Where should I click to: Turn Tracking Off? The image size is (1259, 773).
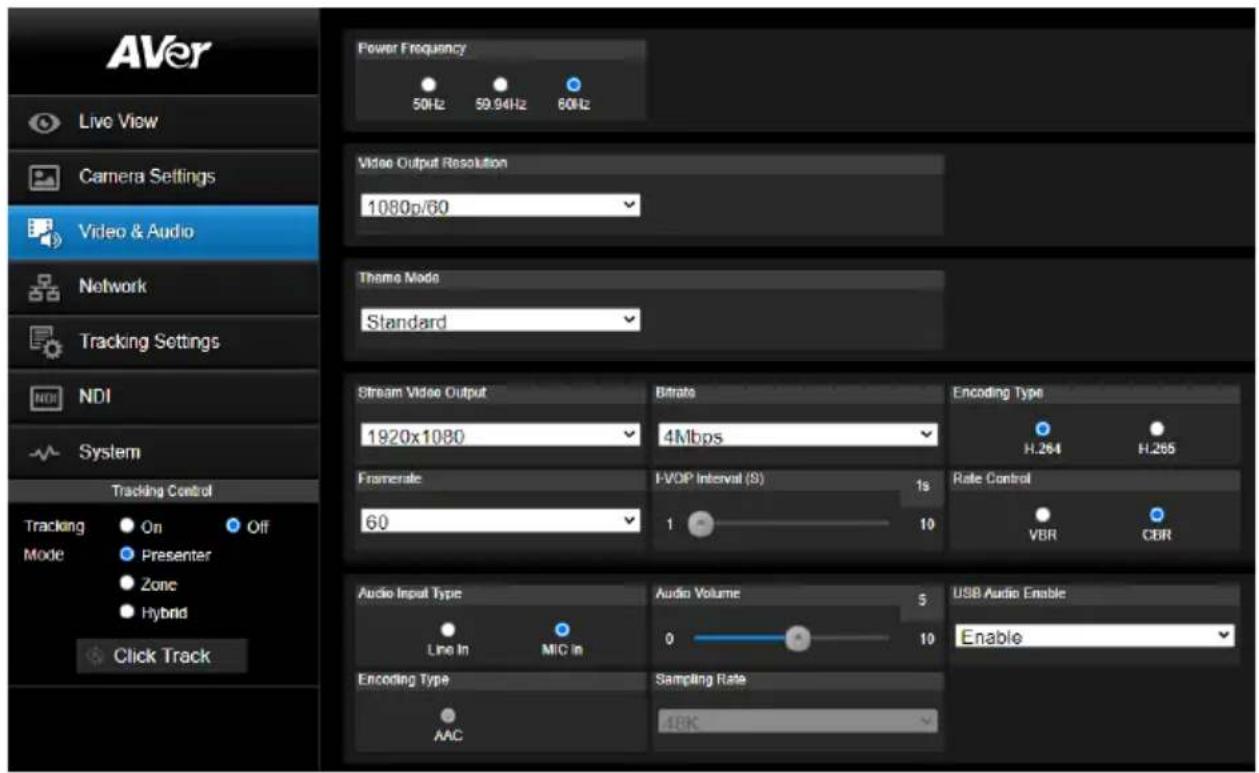tap(233, 526)
